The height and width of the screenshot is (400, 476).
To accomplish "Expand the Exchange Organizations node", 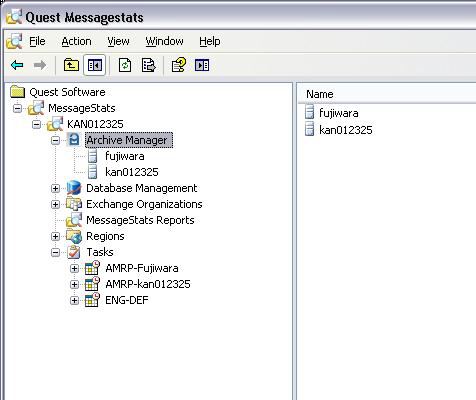I will (55, 204).
